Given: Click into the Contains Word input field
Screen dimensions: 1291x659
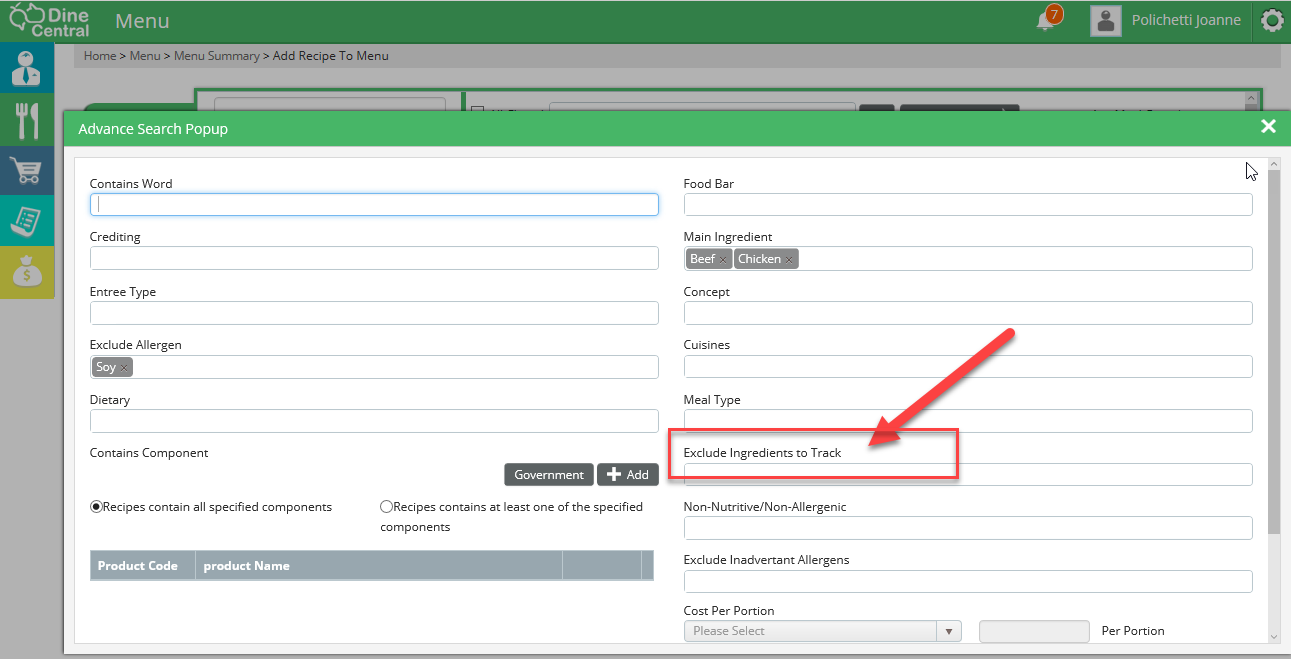Looking at the screenshot, I should coord(374,205).
